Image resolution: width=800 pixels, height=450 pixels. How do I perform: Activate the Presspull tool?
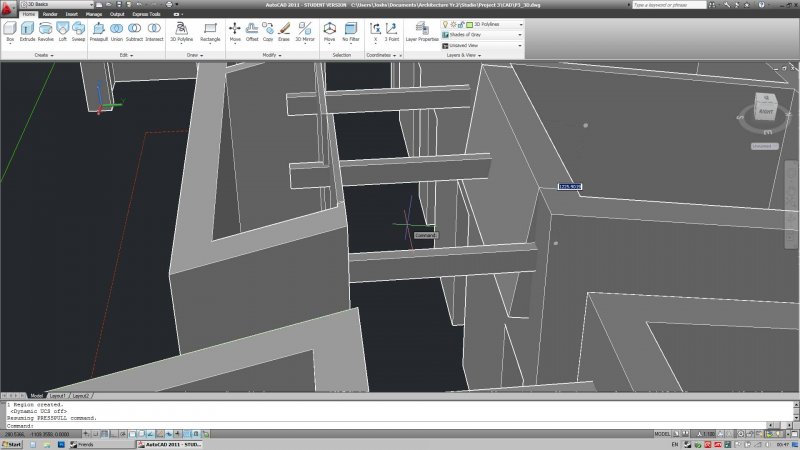click(x=99, y=30)
